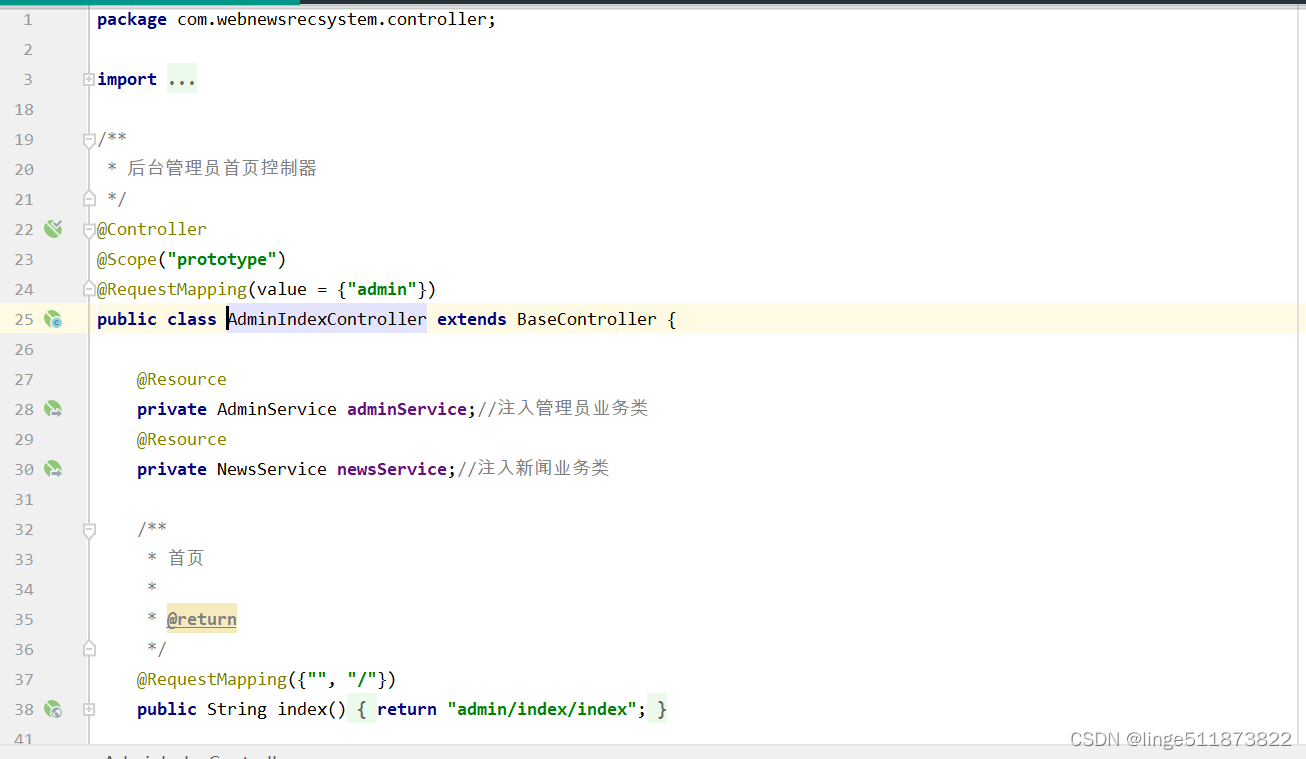Screen dimensions: 1306x759
Task: Collapse the Javadoc end marker on line 21
Action: (89, 199)
